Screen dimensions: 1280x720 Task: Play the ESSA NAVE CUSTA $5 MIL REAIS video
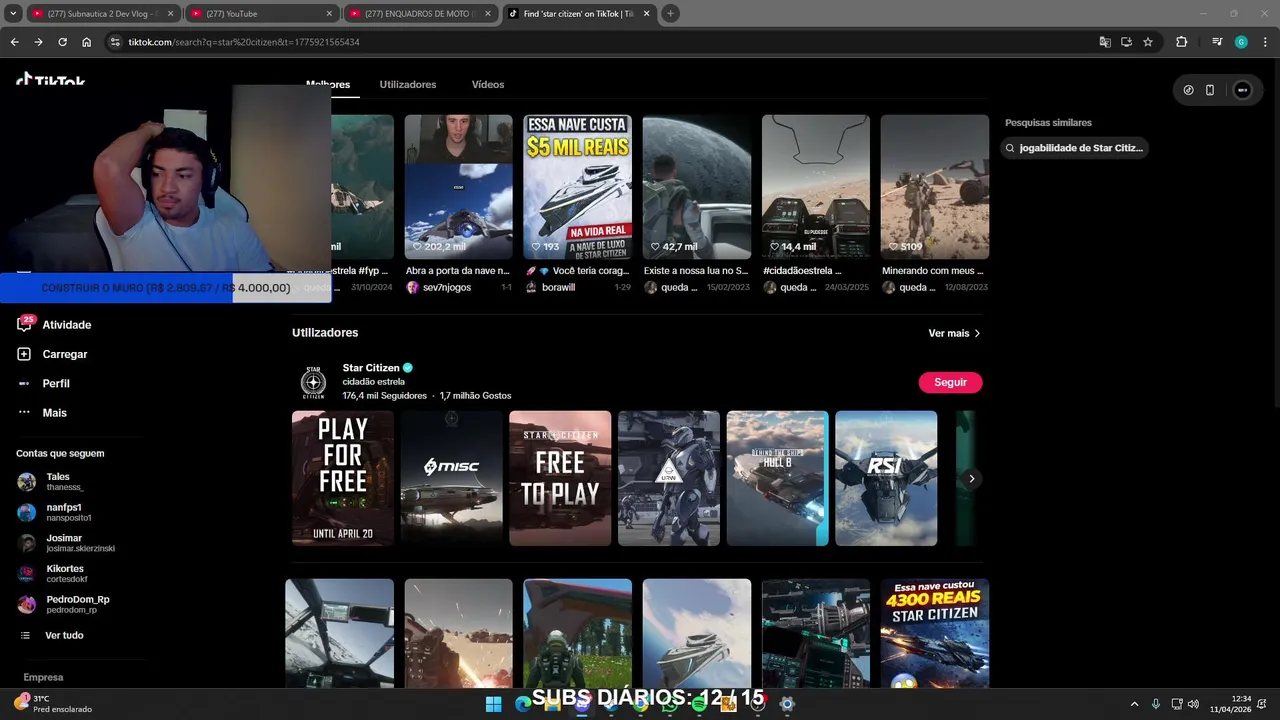click(577, 187)
